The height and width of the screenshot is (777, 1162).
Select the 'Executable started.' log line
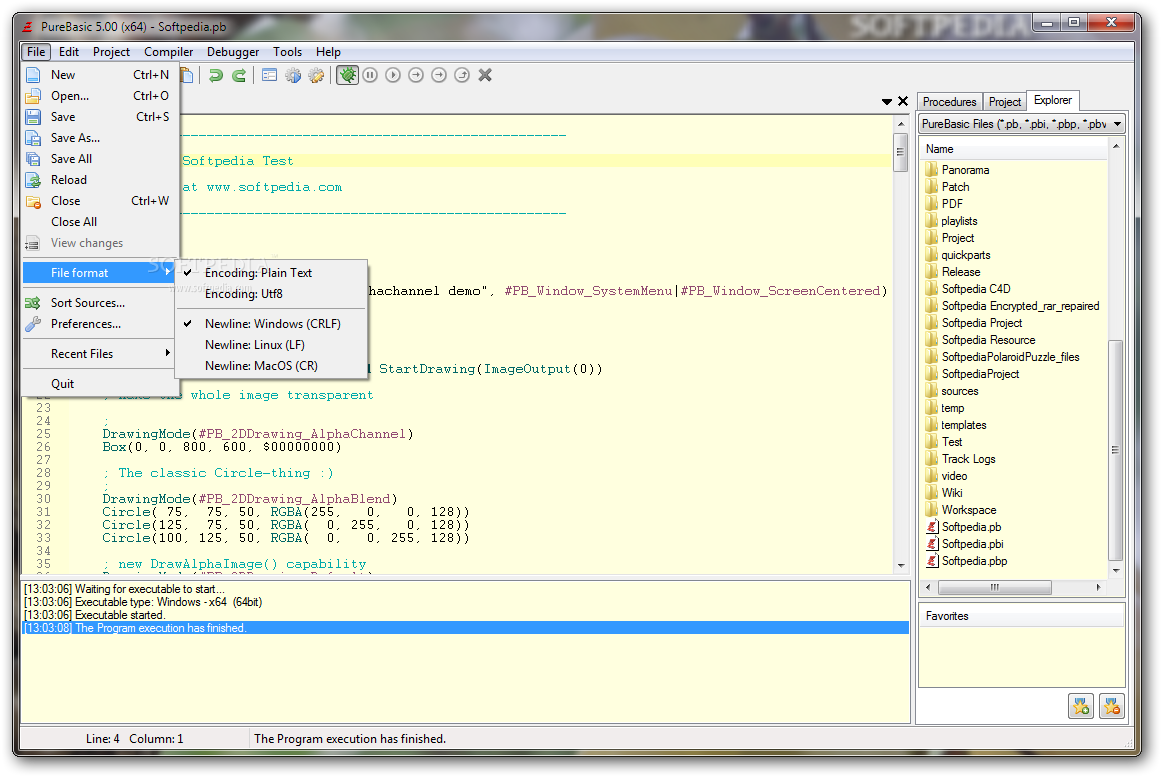click(465, 615)
